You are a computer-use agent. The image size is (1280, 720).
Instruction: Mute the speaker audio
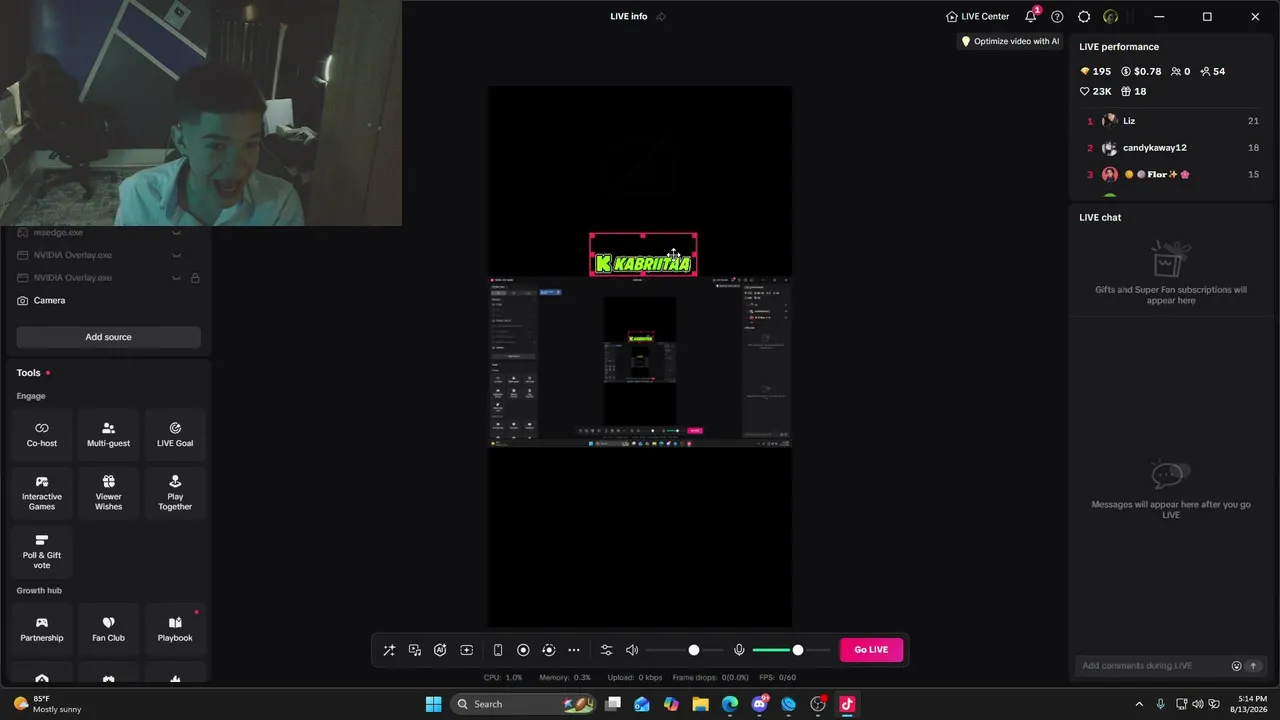pyautogui.click(x=632, y=650)
